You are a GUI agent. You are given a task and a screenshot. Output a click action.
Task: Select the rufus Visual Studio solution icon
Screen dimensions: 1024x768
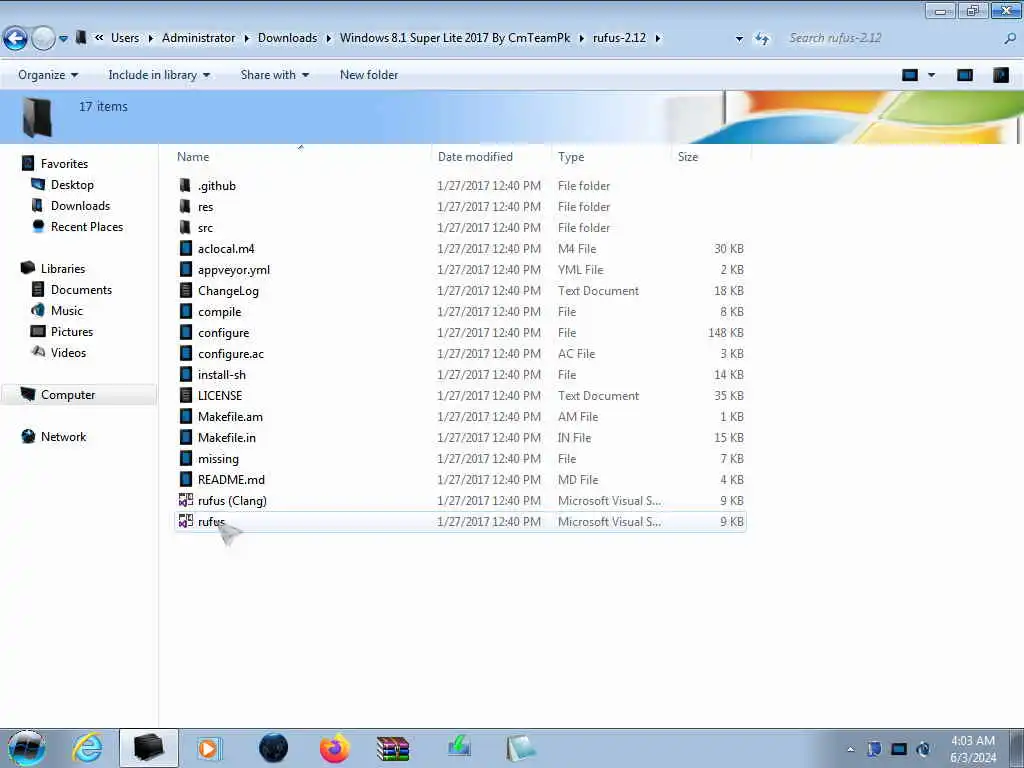pos(185,521)
